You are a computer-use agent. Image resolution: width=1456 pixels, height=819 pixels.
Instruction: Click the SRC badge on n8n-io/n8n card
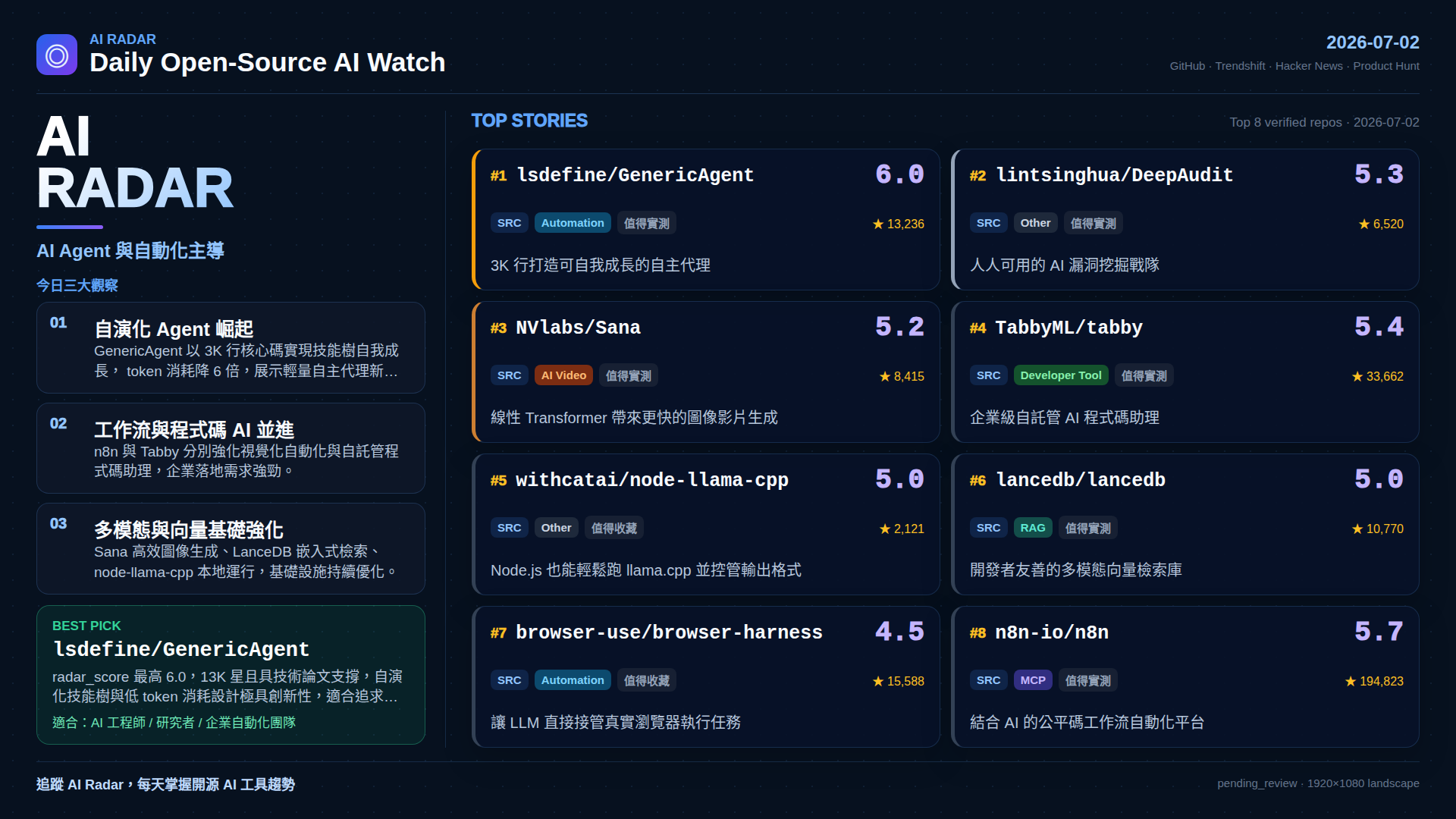coord(988,680)
